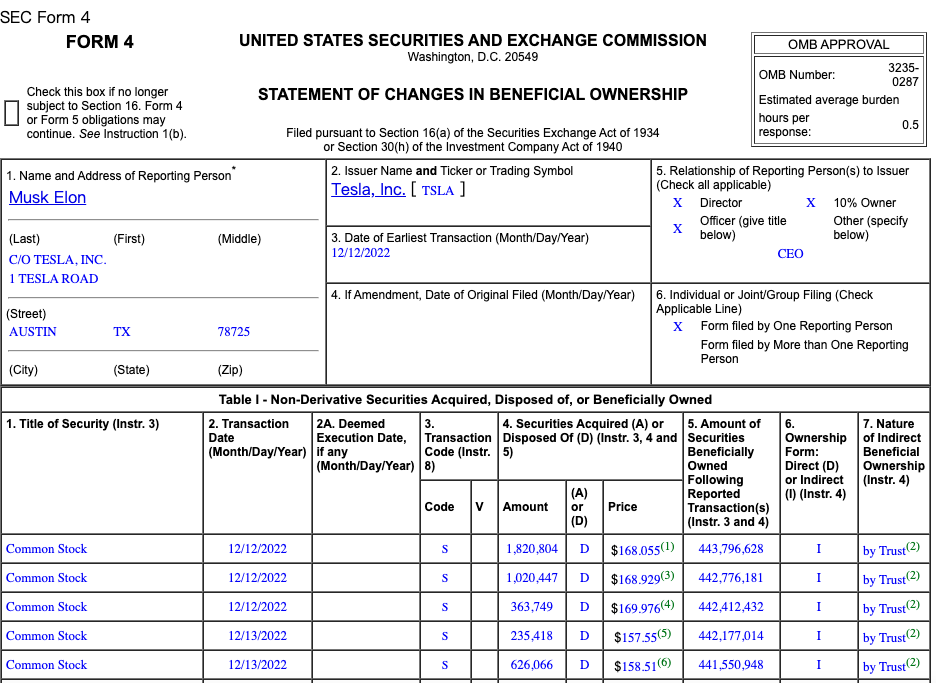Screen dimensions: 936x683
Task: Click the Statement of Changes in Beneficial Ownership title
Action: click(x=473, y=94)
